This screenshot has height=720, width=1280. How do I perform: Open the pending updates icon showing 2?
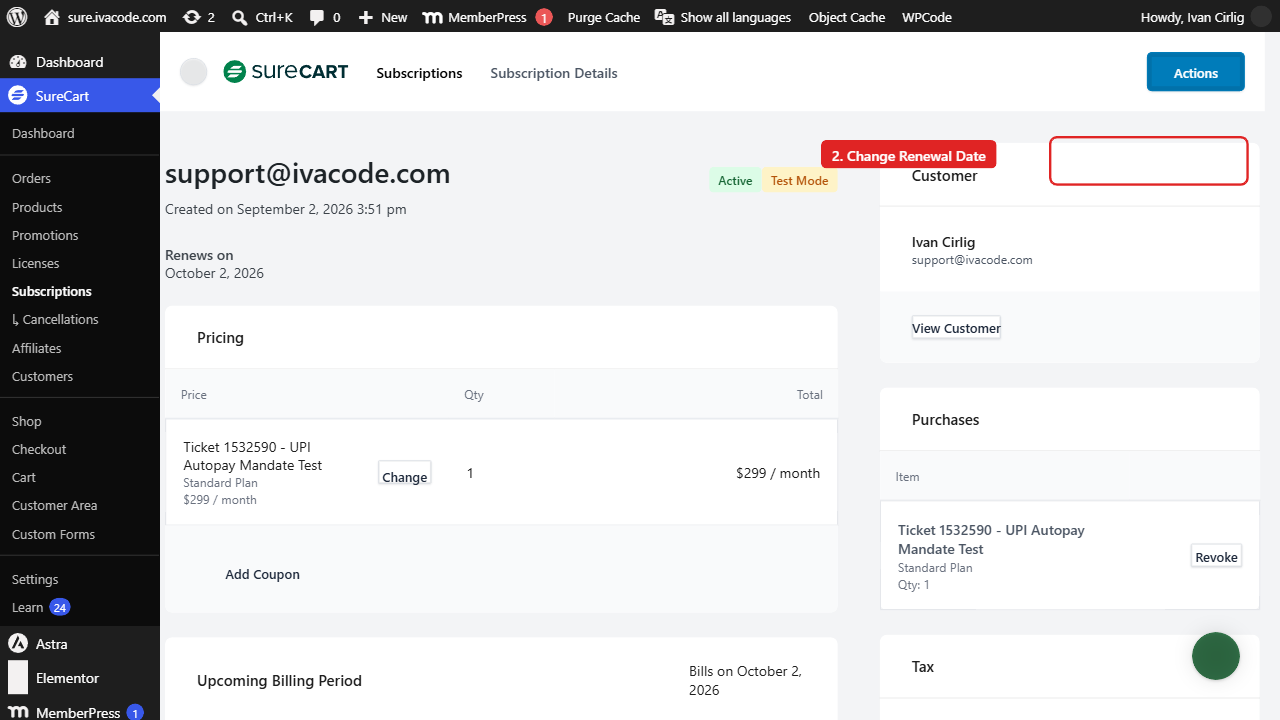[198, 17]
